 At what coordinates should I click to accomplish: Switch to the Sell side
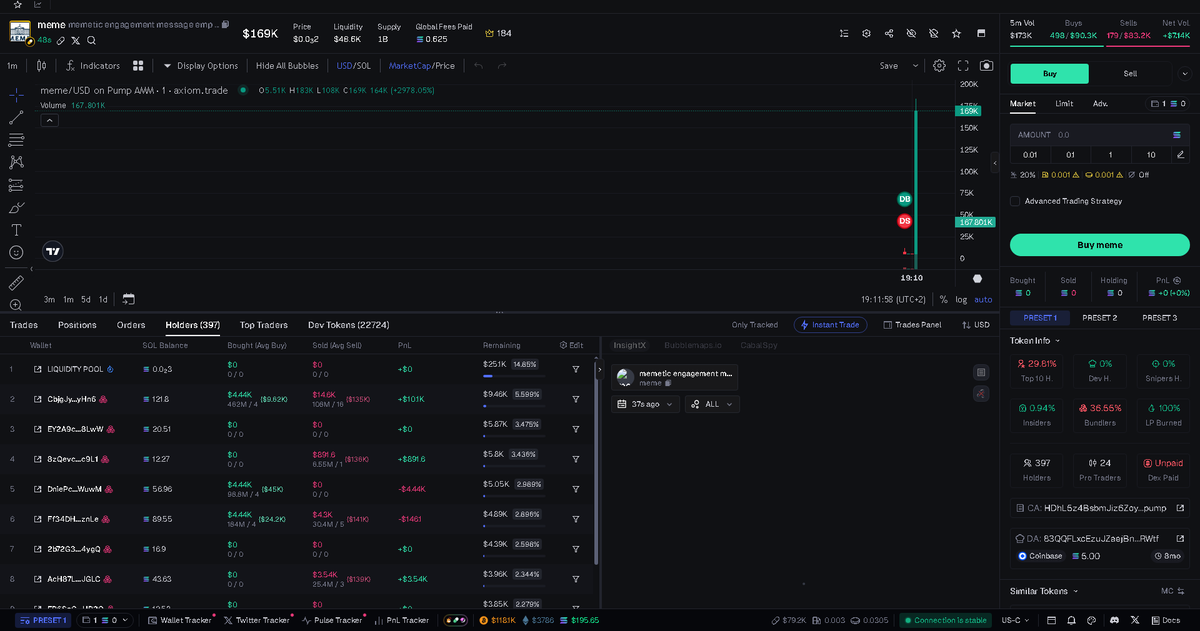[x=1130, y=73]
